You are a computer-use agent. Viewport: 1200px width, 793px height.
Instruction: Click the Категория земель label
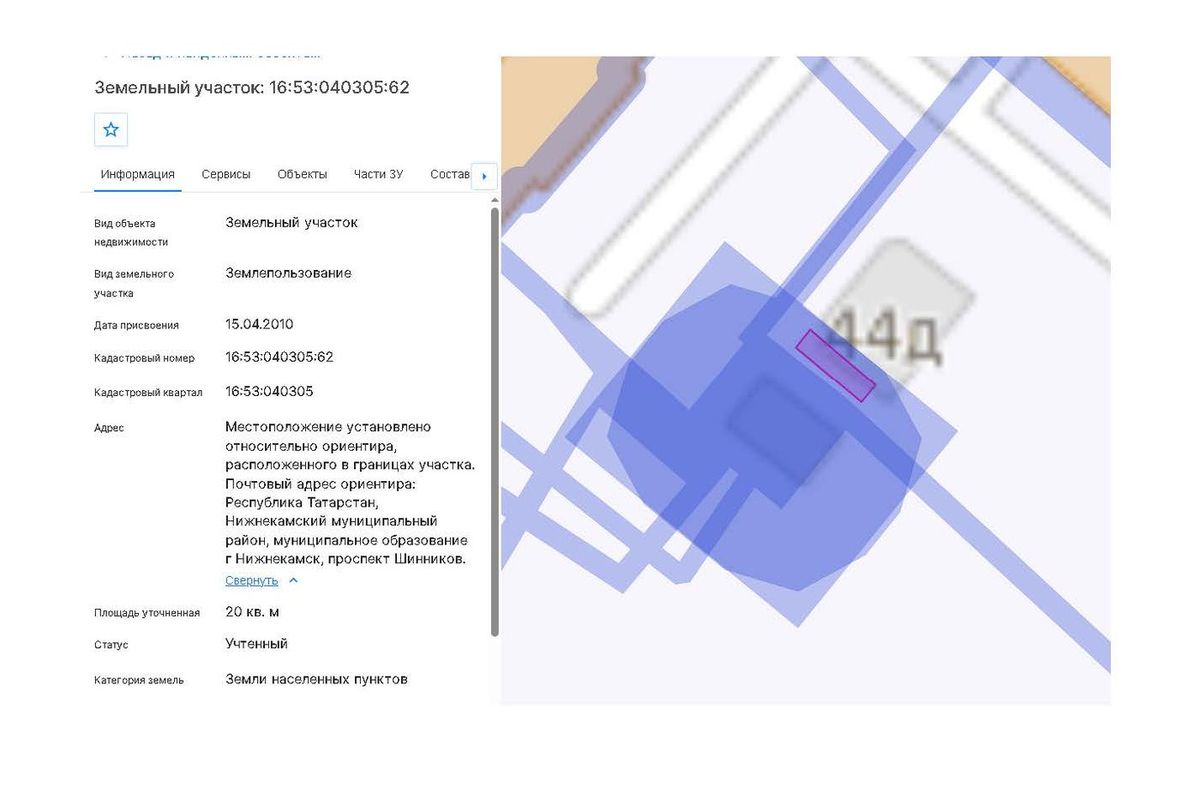(139, 680)
